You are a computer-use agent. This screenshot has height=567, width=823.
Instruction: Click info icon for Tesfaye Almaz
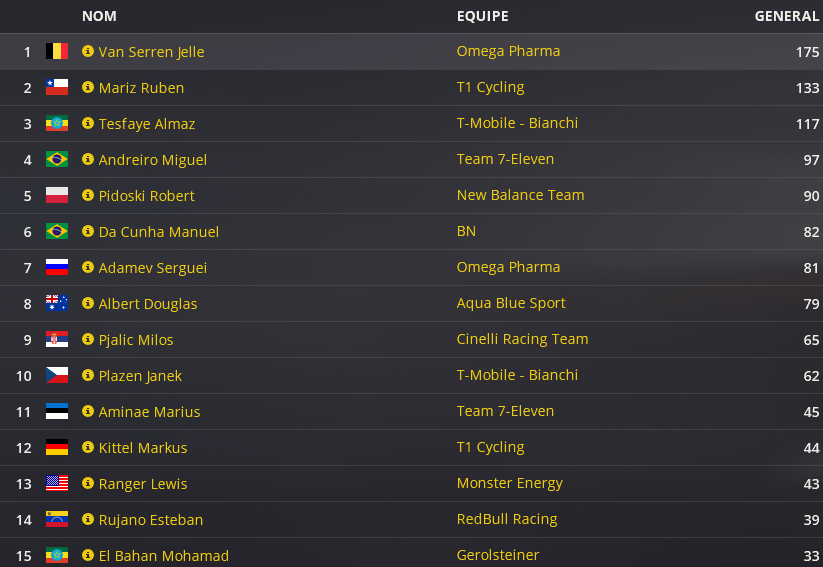(88, 123)
